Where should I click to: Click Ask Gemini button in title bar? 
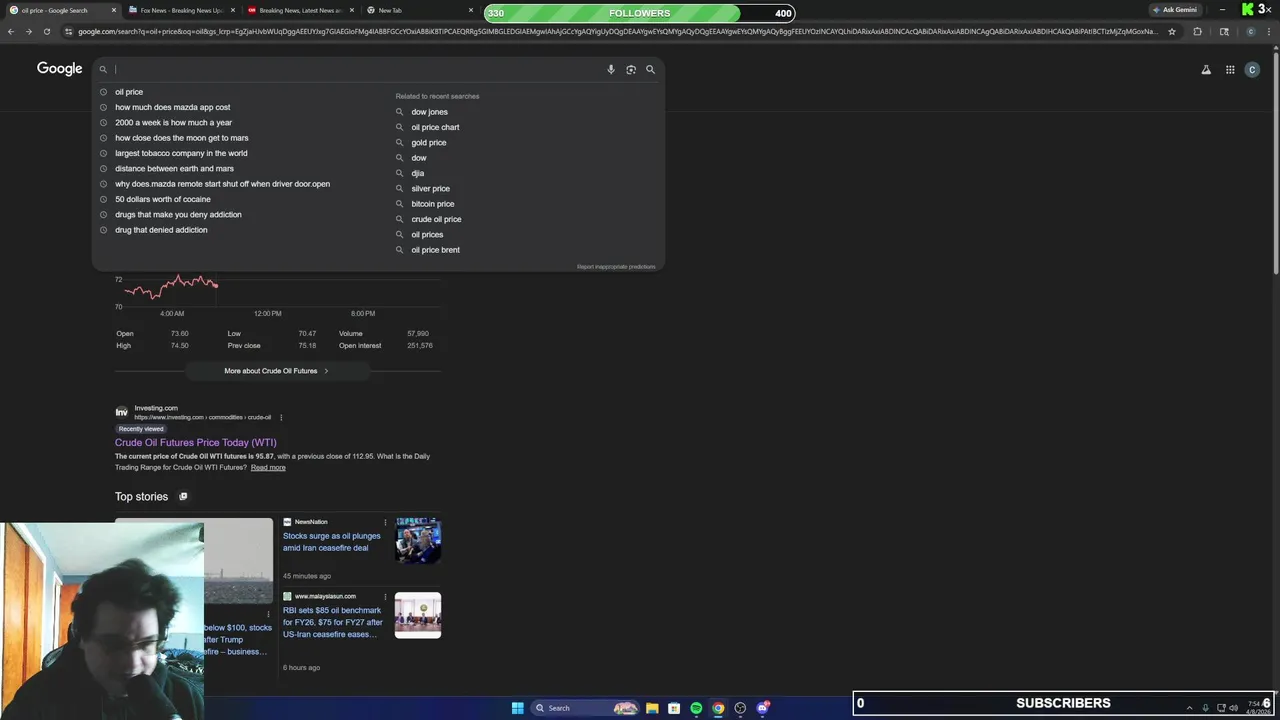click(1175, 10)
